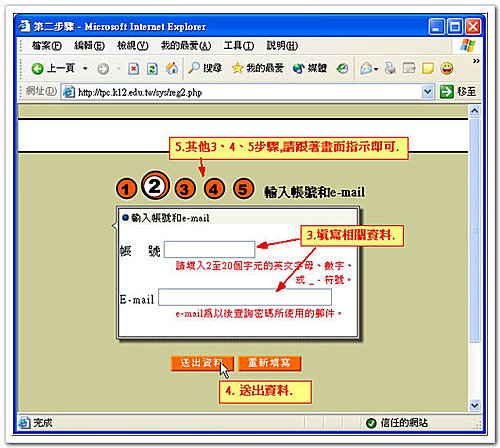Click the page icon in address bar
This screenshot has width=500, height=448.
point(69,92)
